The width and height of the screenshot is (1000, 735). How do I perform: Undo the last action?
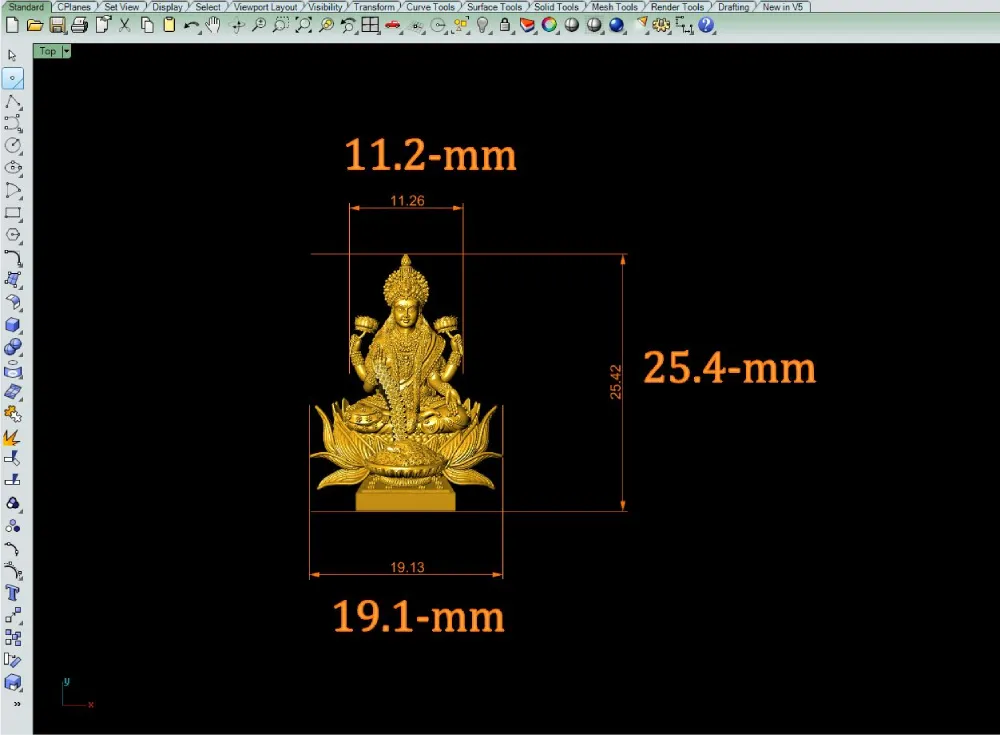point(191,26)
